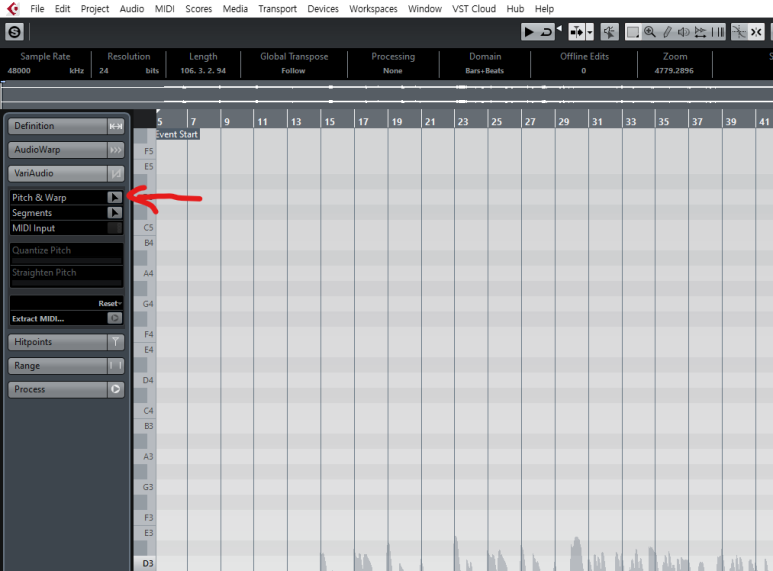Open the Edit menu

point(62,9)
